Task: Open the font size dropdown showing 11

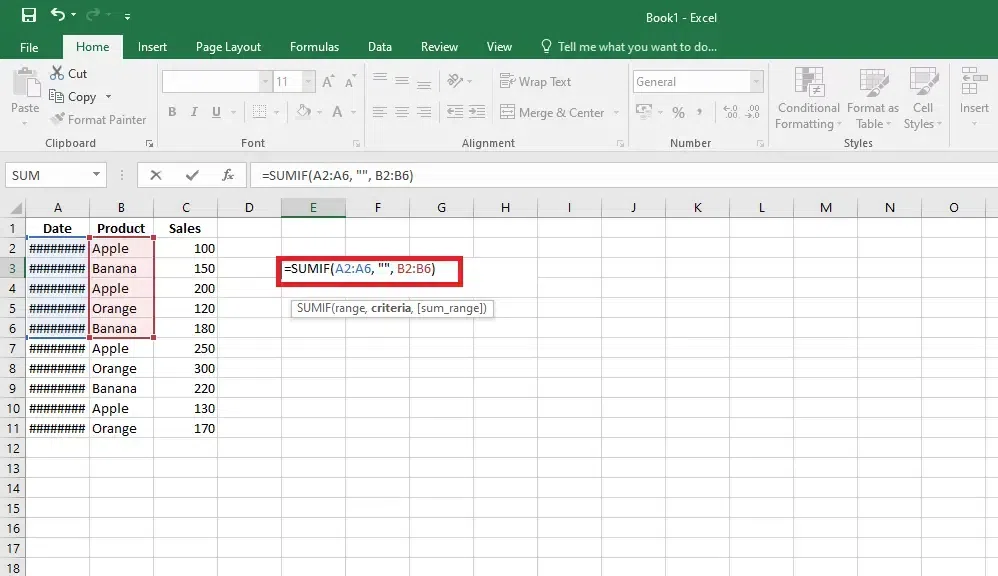Action: (308, 81)
